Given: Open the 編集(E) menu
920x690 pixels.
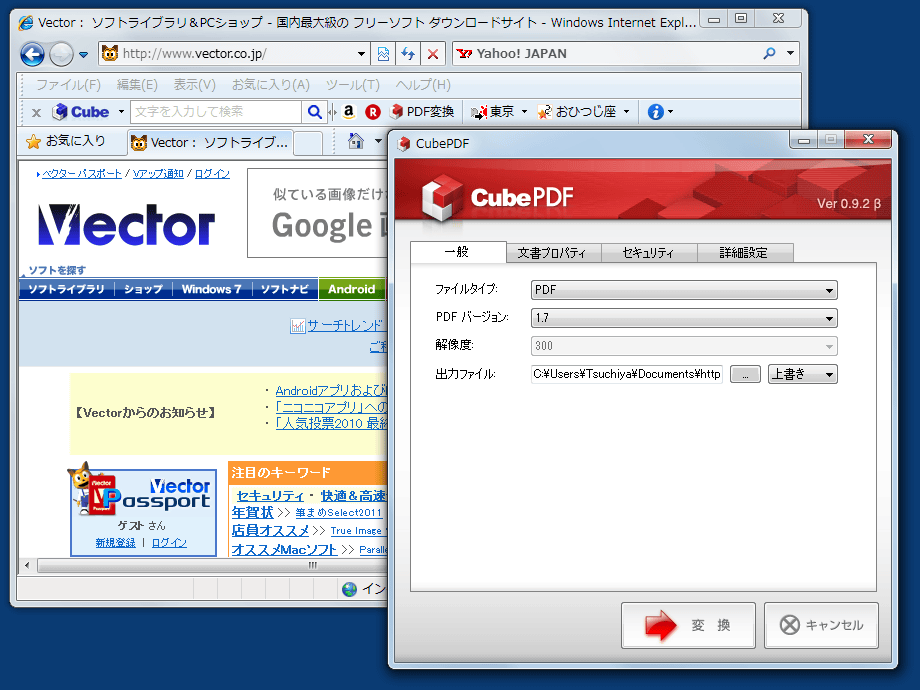Looking at the screenshot, I should 137,85.
